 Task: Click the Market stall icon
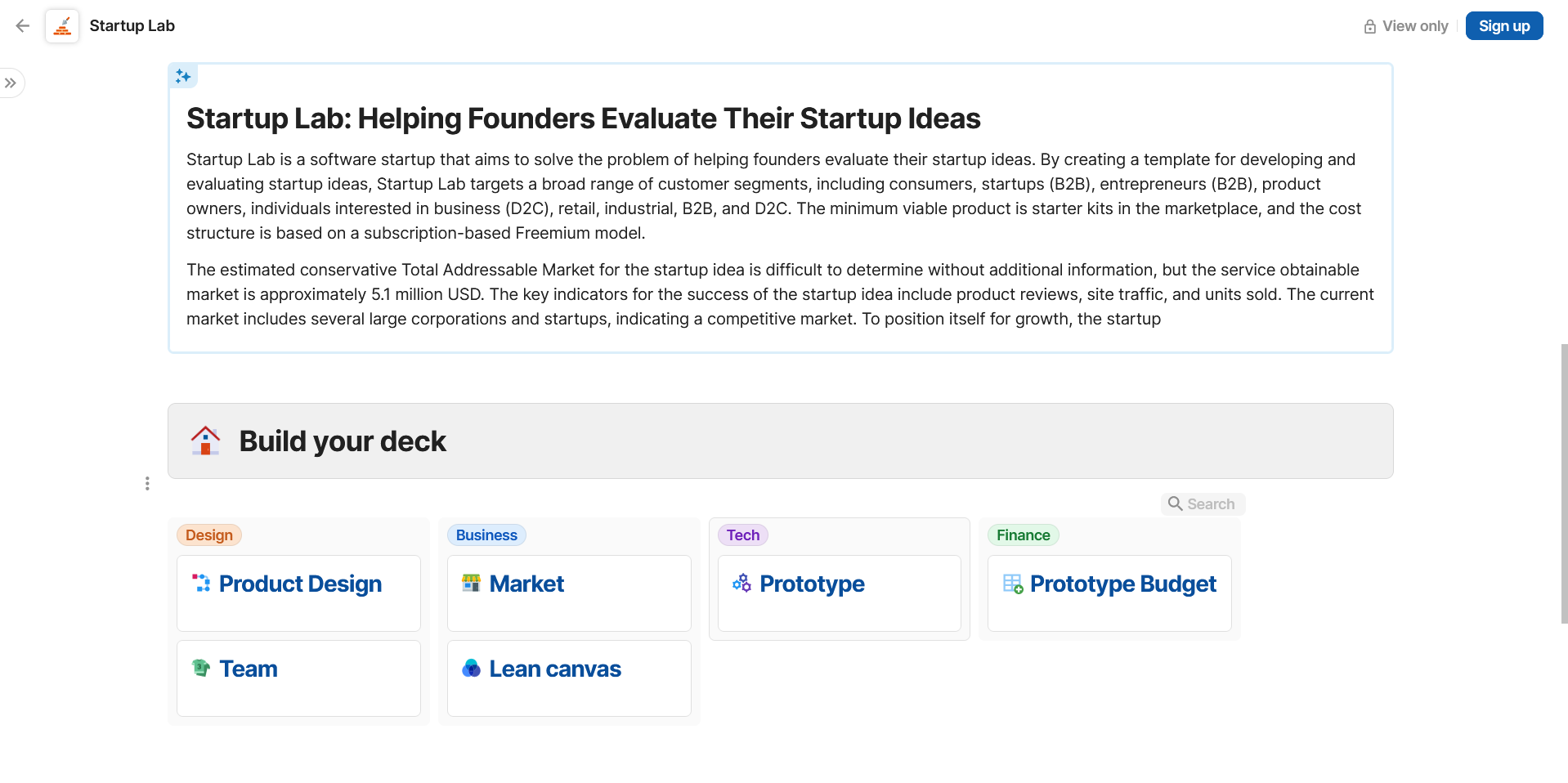pos(471,583)
